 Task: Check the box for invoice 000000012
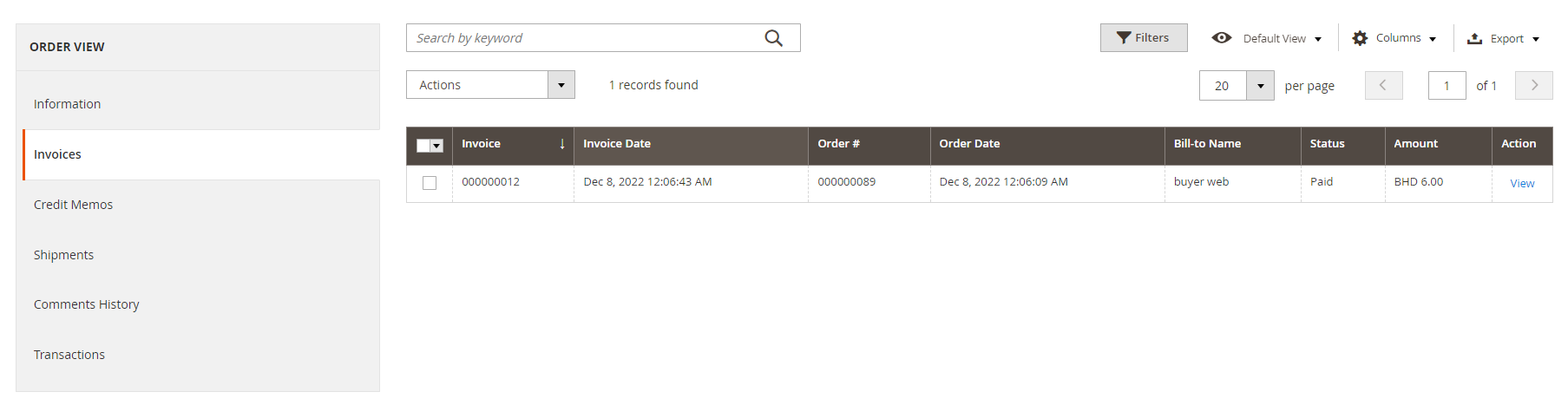pos(430,183)
